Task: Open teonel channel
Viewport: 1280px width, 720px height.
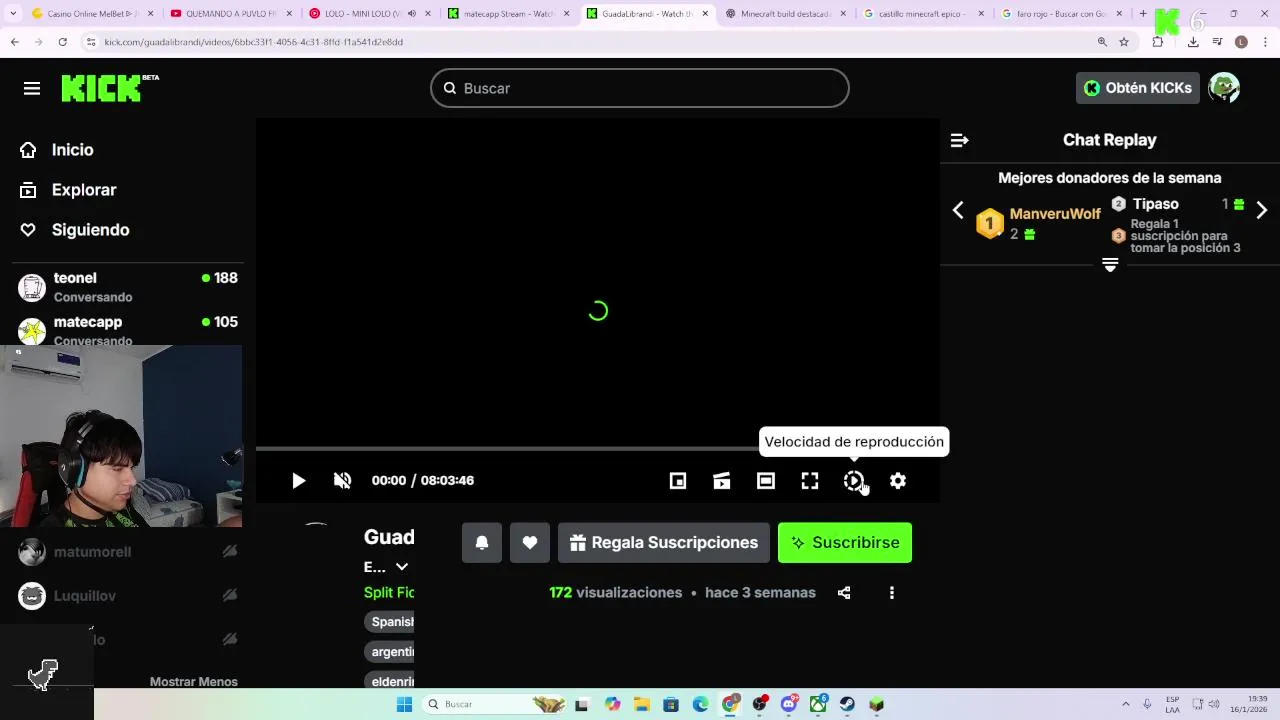Action: tap(128, 287)
